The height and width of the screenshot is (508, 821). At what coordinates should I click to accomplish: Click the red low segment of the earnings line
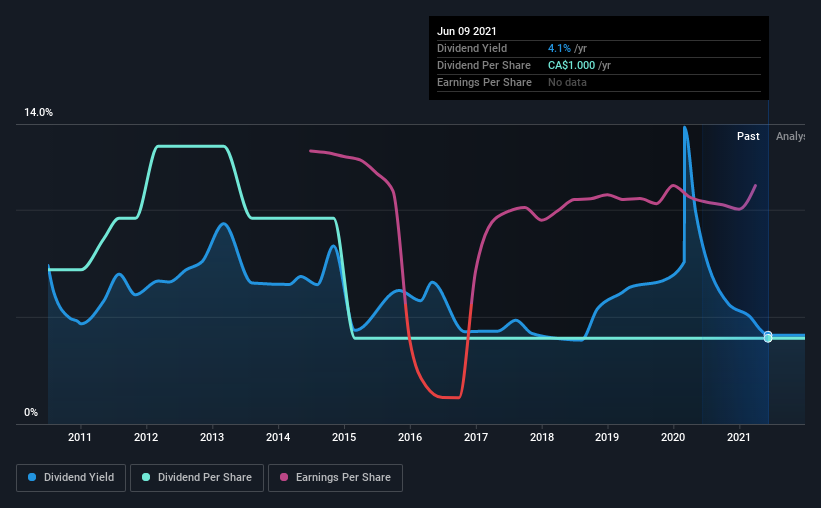pos(445,397)
